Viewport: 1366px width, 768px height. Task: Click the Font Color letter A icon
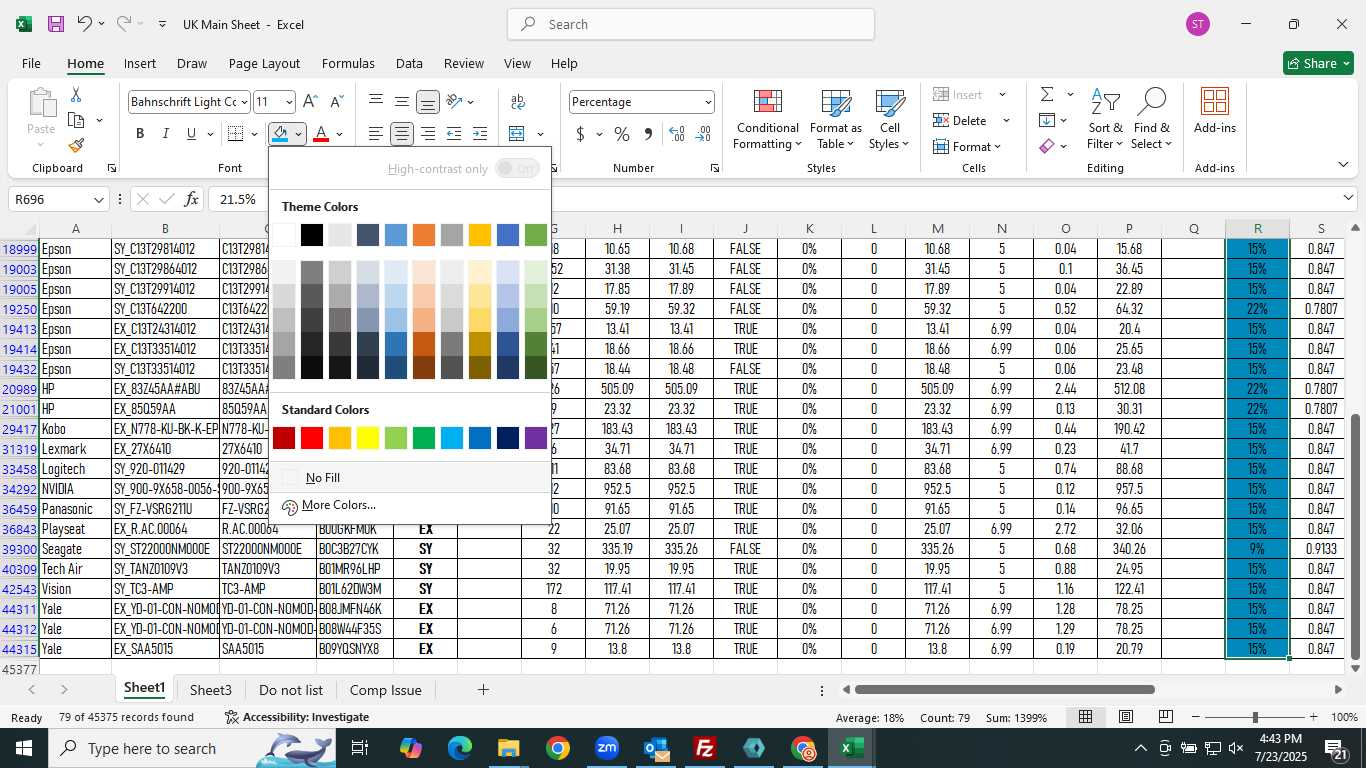321,134
